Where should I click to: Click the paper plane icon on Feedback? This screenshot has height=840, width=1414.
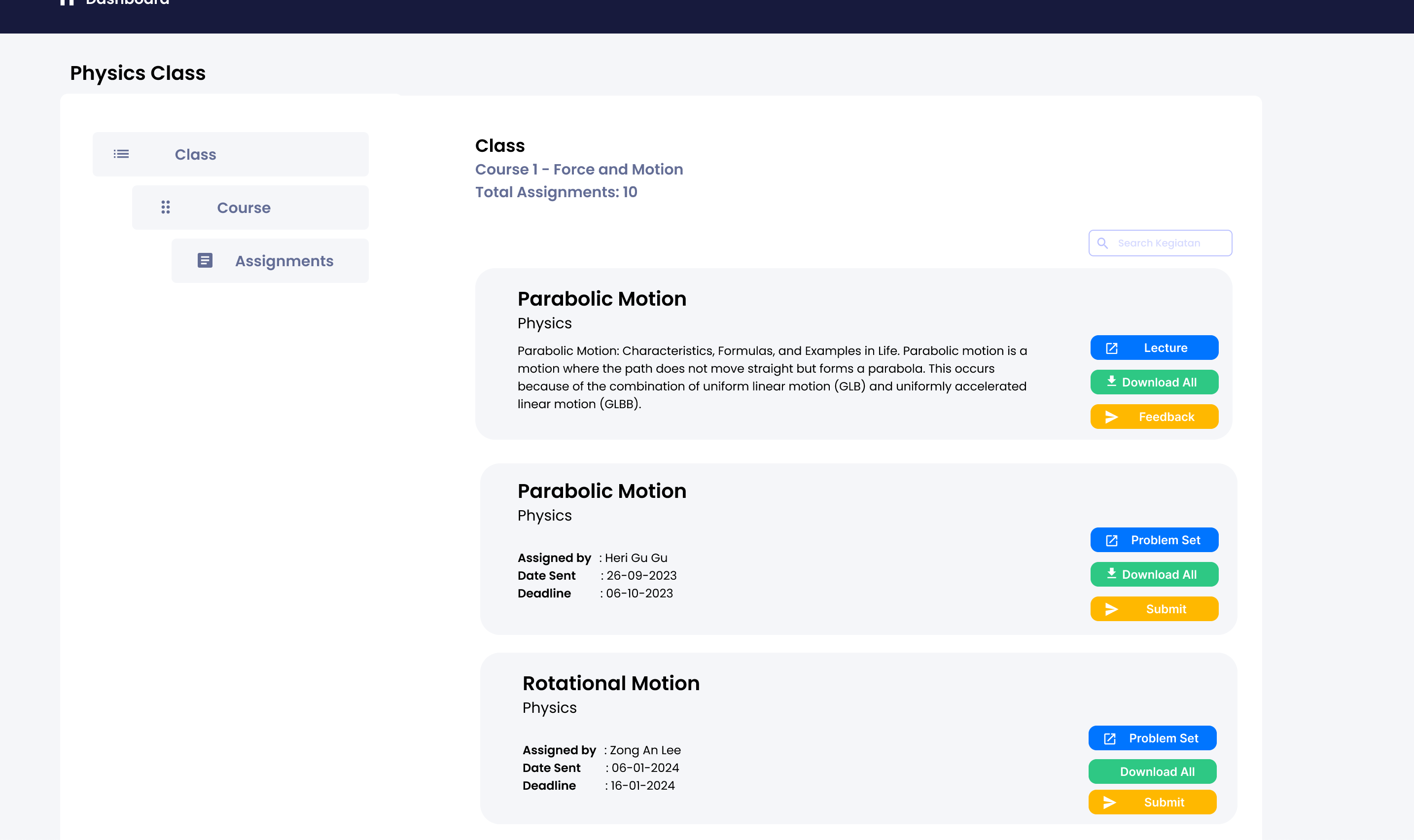[x=1112, y=417]
